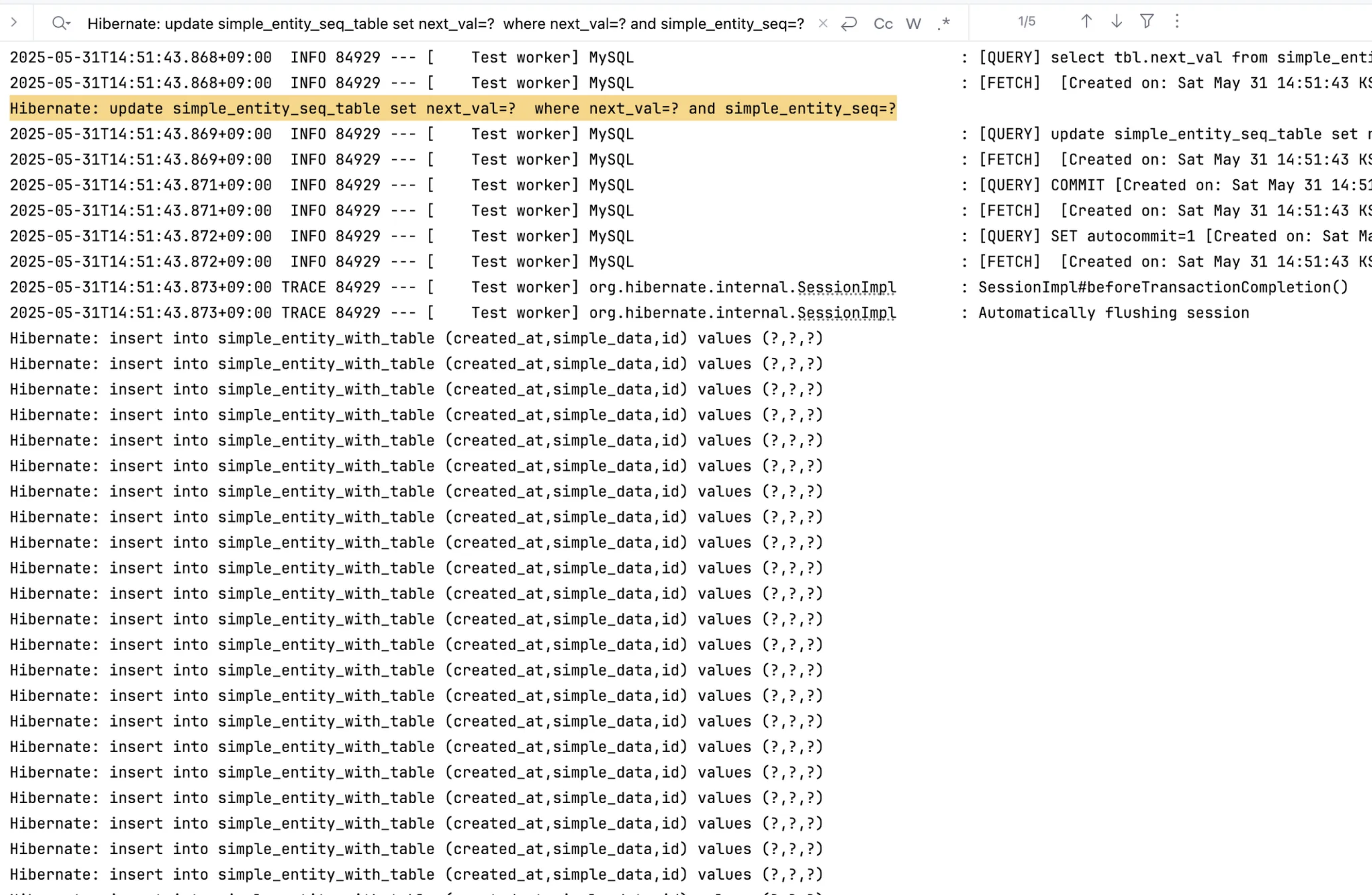Enable the Regex (.*) search option
This screenshot has height=895, width=1372.
click(x=944, y=23)
